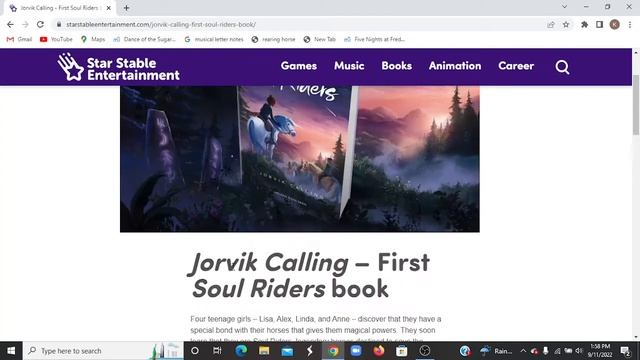The width and height of the screenshot is (640, 360).
Task: Bookmark this page with the star icon
Action: click(566, 24)
